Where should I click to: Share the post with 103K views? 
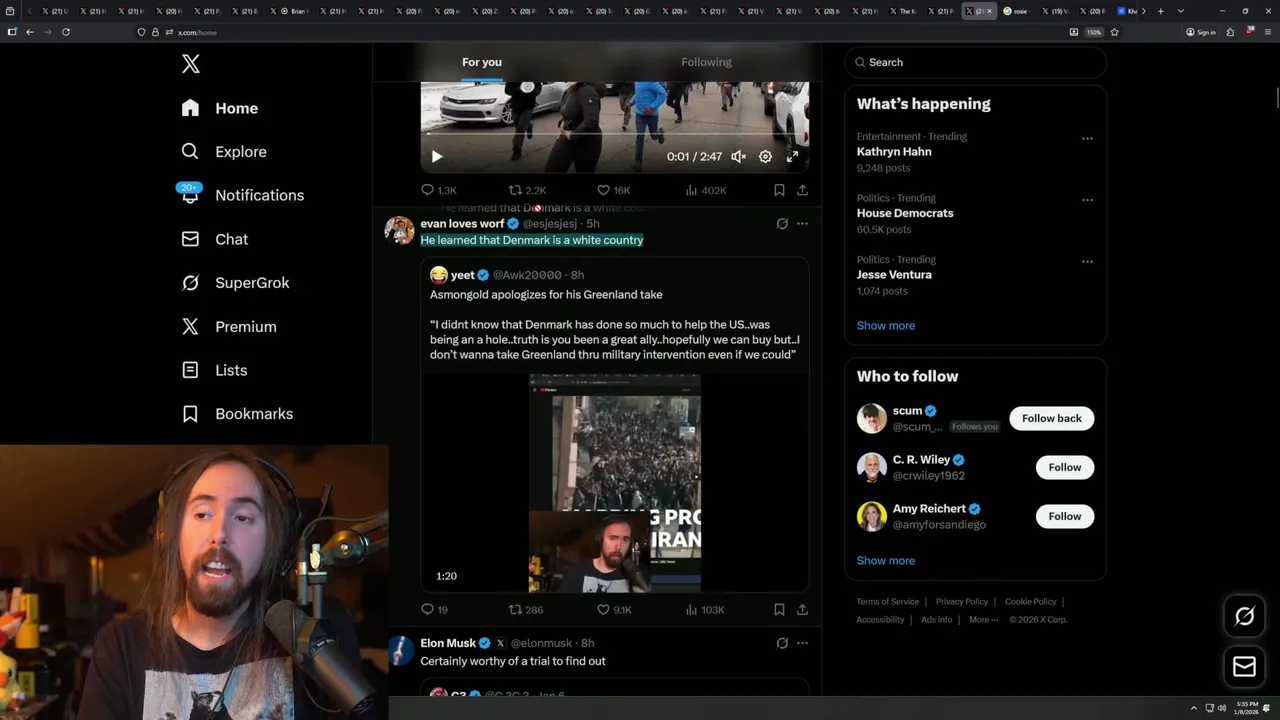point(802,609)
